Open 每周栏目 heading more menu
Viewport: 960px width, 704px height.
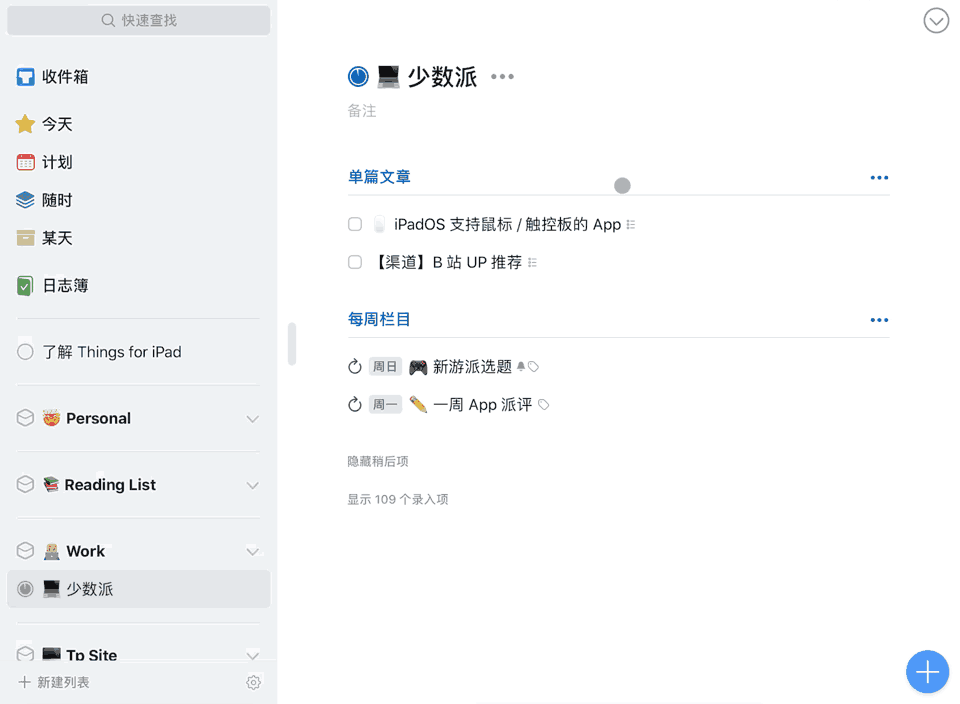click(x=879, y=320)
